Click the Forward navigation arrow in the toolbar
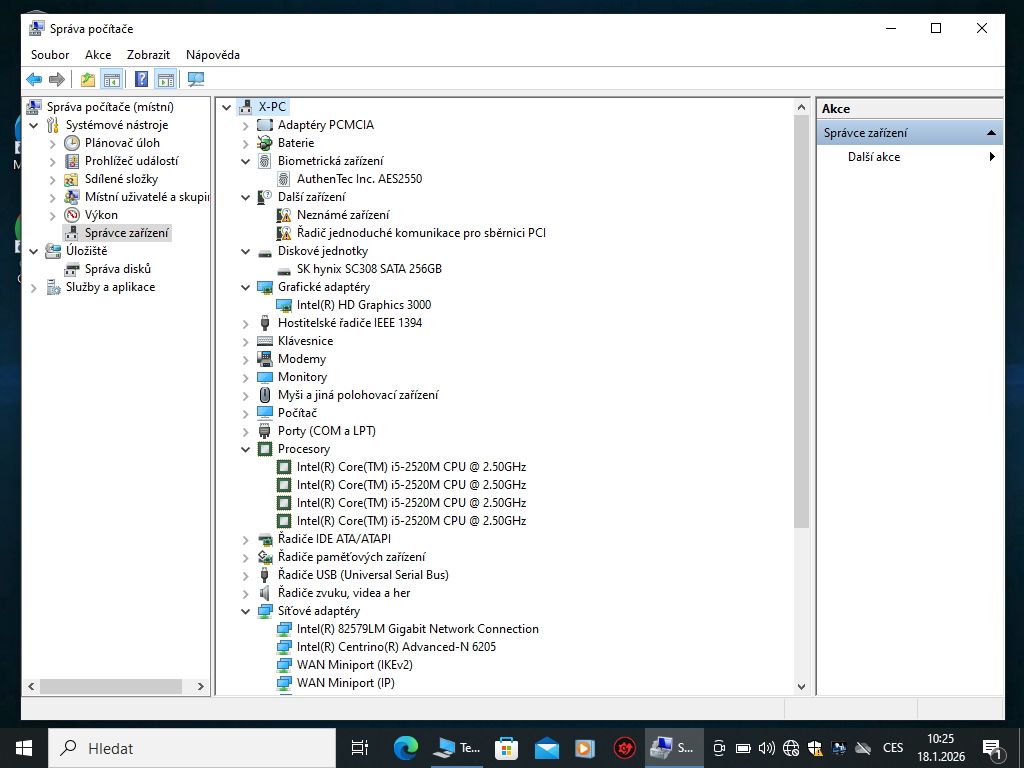1024x768 pixels. pyautogui.click(x=58, y=78)
